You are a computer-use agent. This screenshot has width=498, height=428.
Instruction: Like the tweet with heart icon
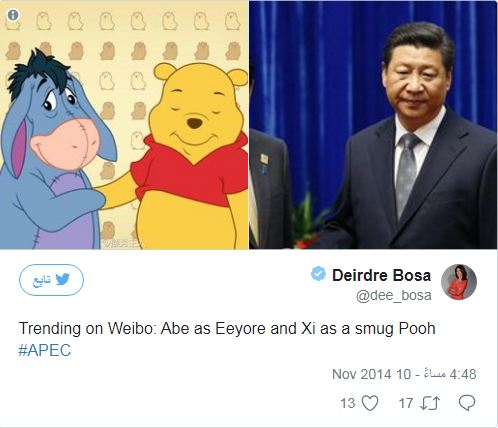[370, 403]
